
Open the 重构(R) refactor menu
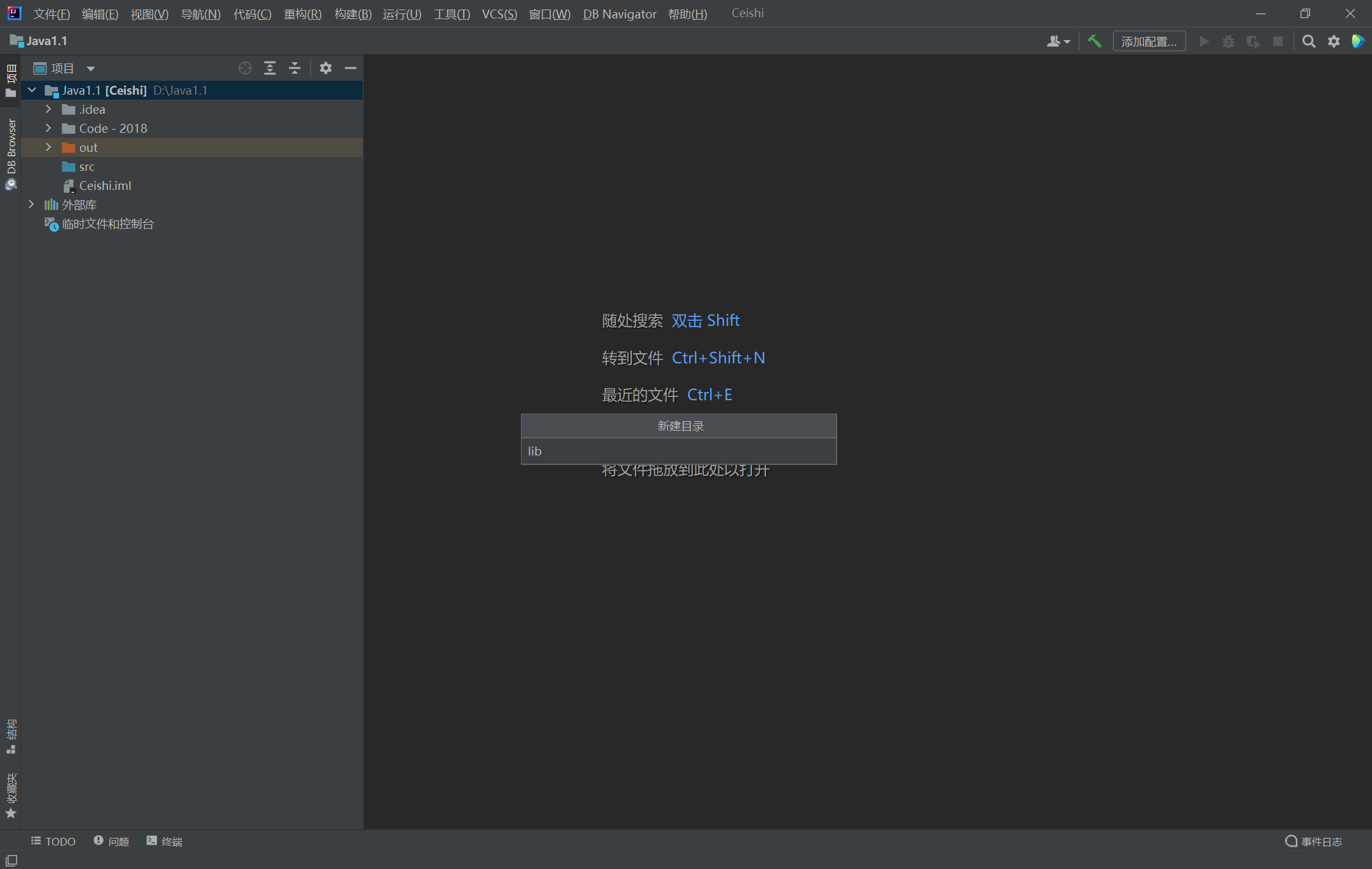coord(302,14)
